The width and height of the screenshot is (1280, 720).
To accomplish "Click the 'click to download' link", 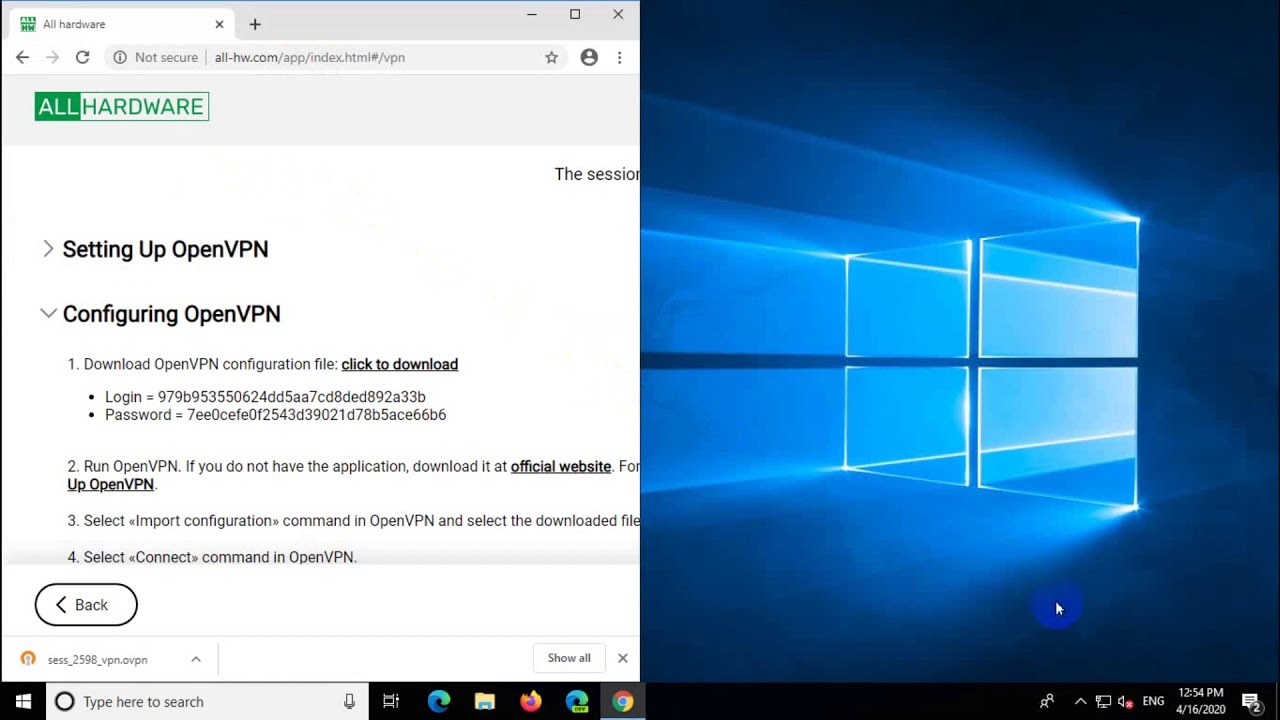I will [x=399, y=365].
